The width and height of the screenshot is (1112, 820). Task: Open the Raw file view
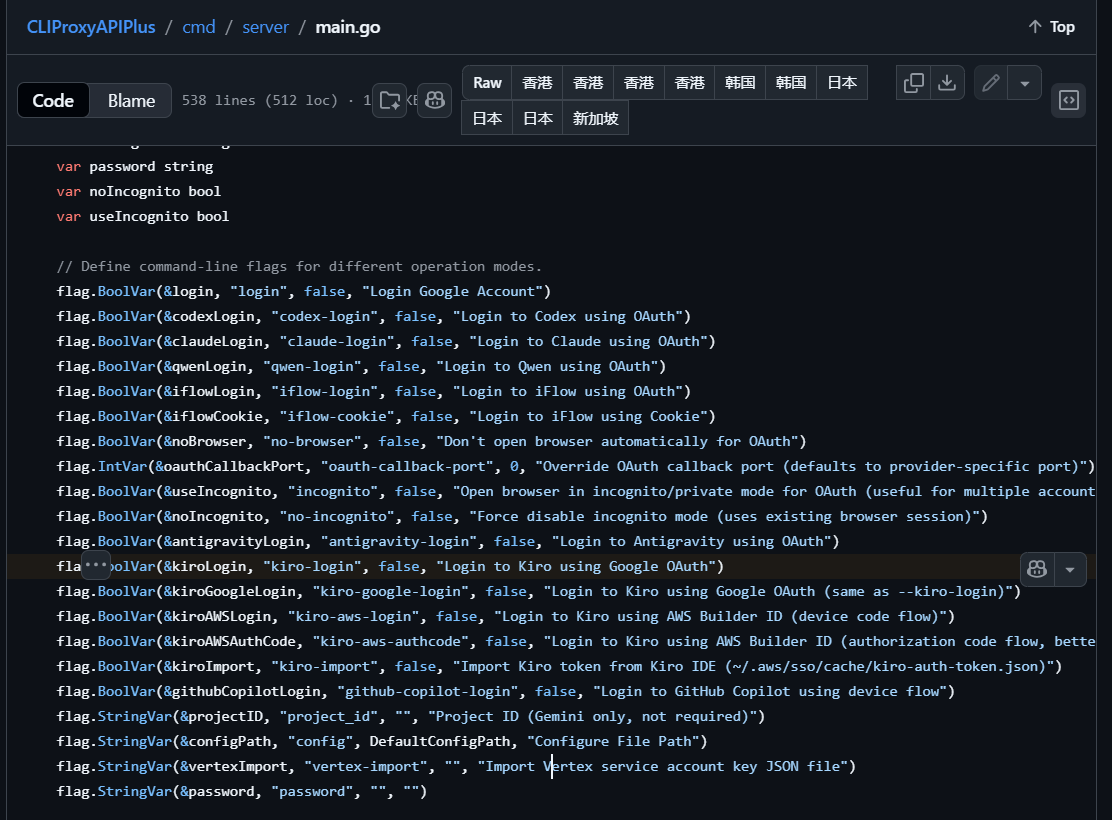(487, 83)
